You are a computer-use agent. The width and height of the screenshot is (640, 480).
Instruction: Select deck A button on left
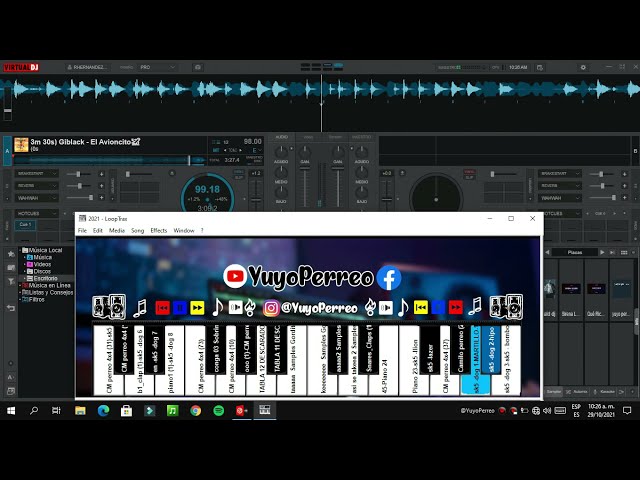(x=7, y=151)
